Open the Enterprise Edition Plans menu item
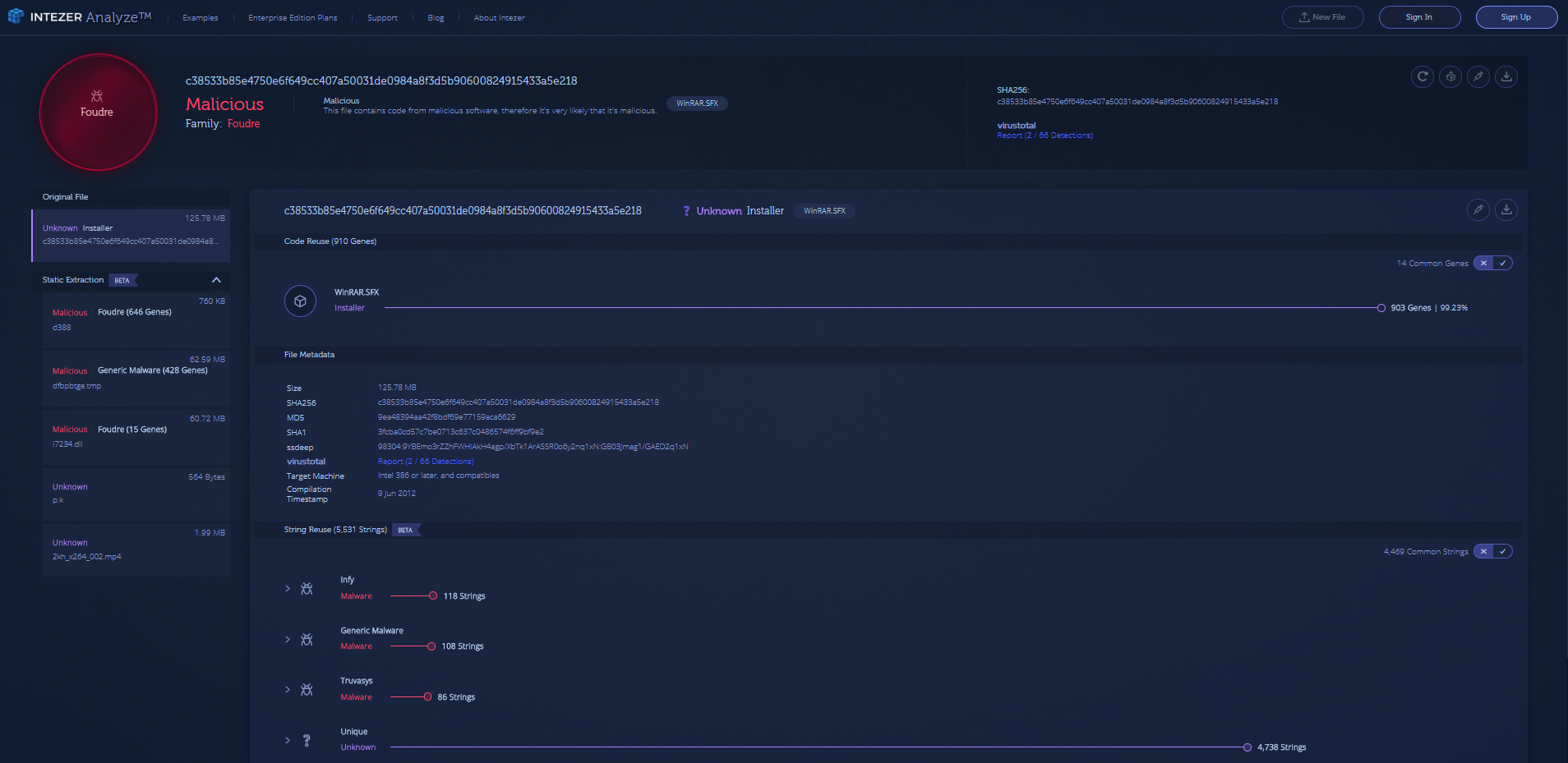The image size is (1568, 763). point(293,18)
